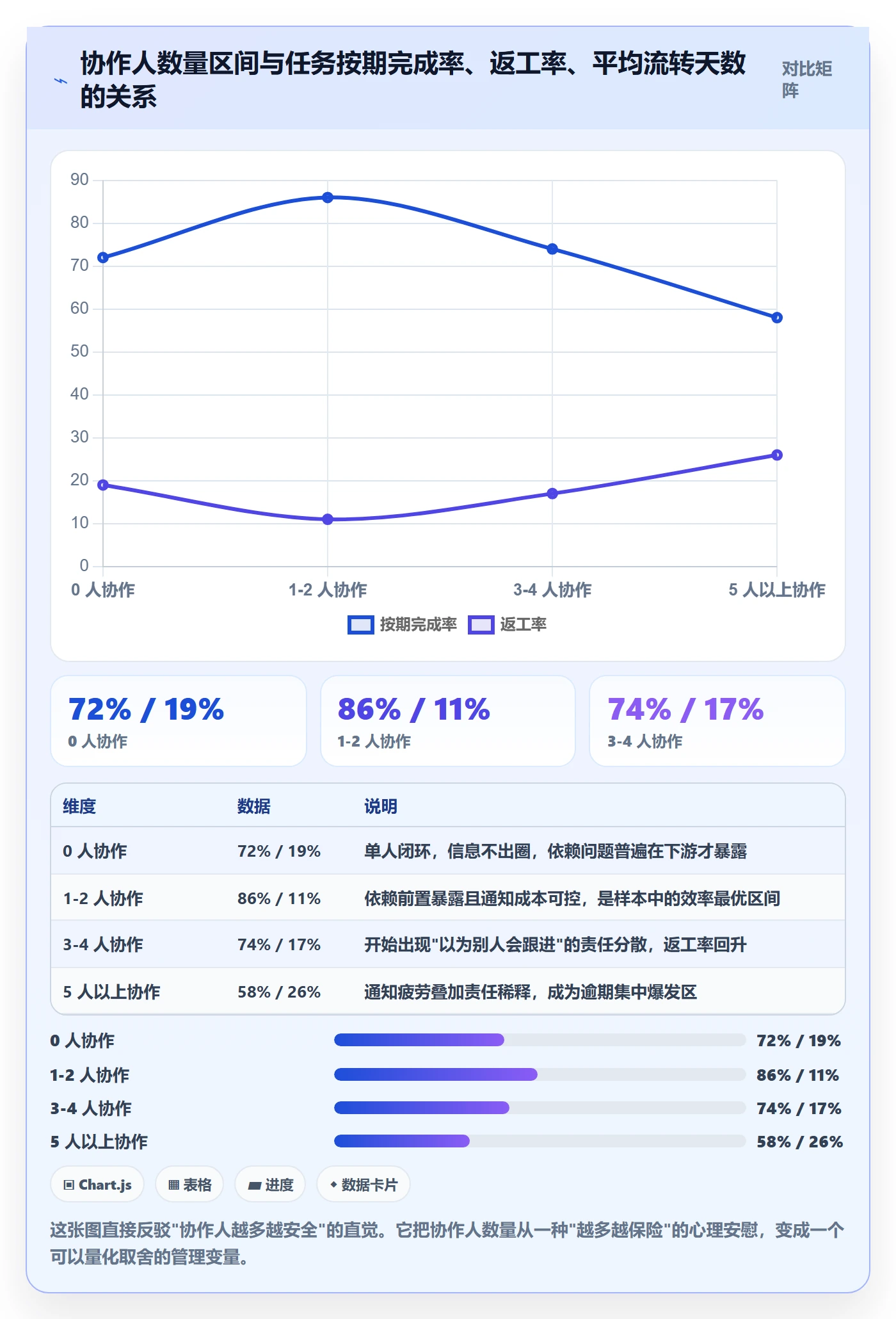Click the 3-4 人协作 progress bar
Screen dimensions: 896x1319
(540, 1108)
